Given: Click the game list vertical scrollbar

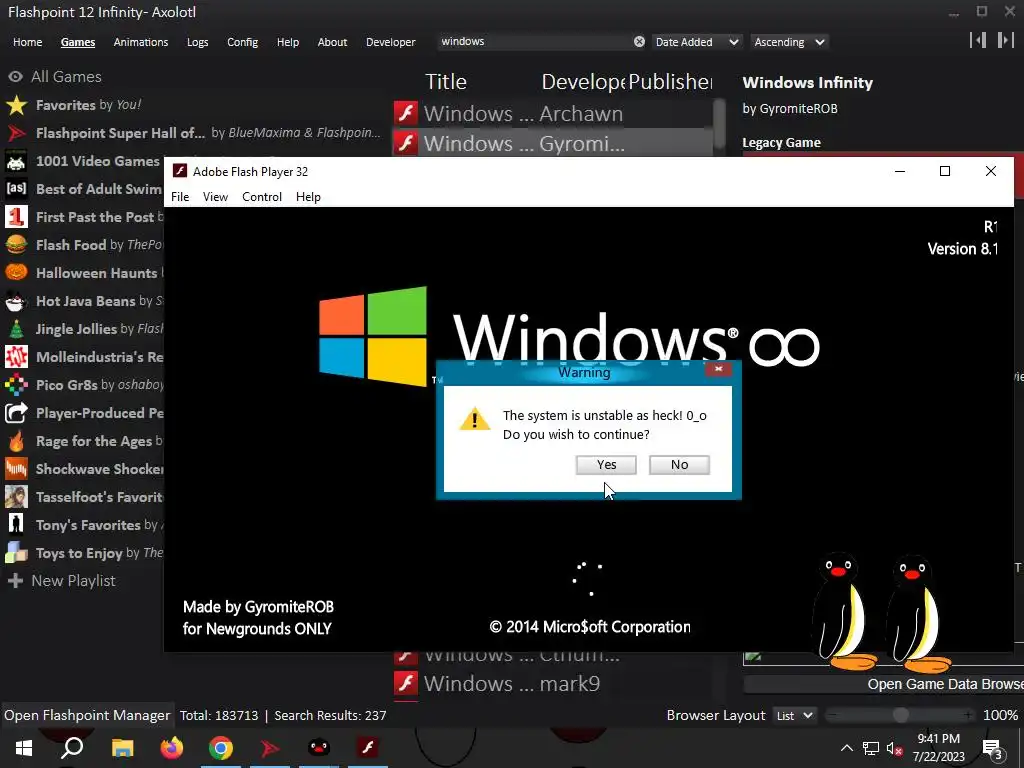Looking at the screenshot, I should coord(719,124).
